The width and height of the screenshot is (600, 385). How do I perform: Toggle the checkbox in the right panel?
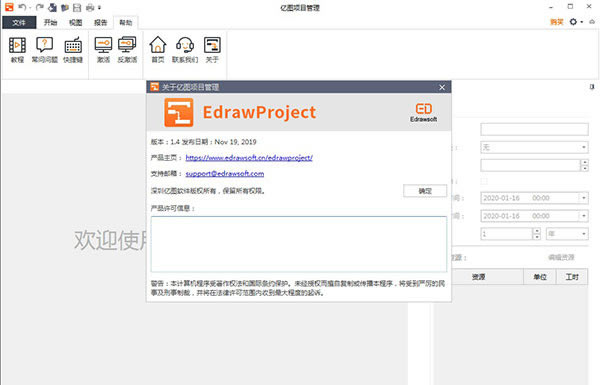[484, 181]
